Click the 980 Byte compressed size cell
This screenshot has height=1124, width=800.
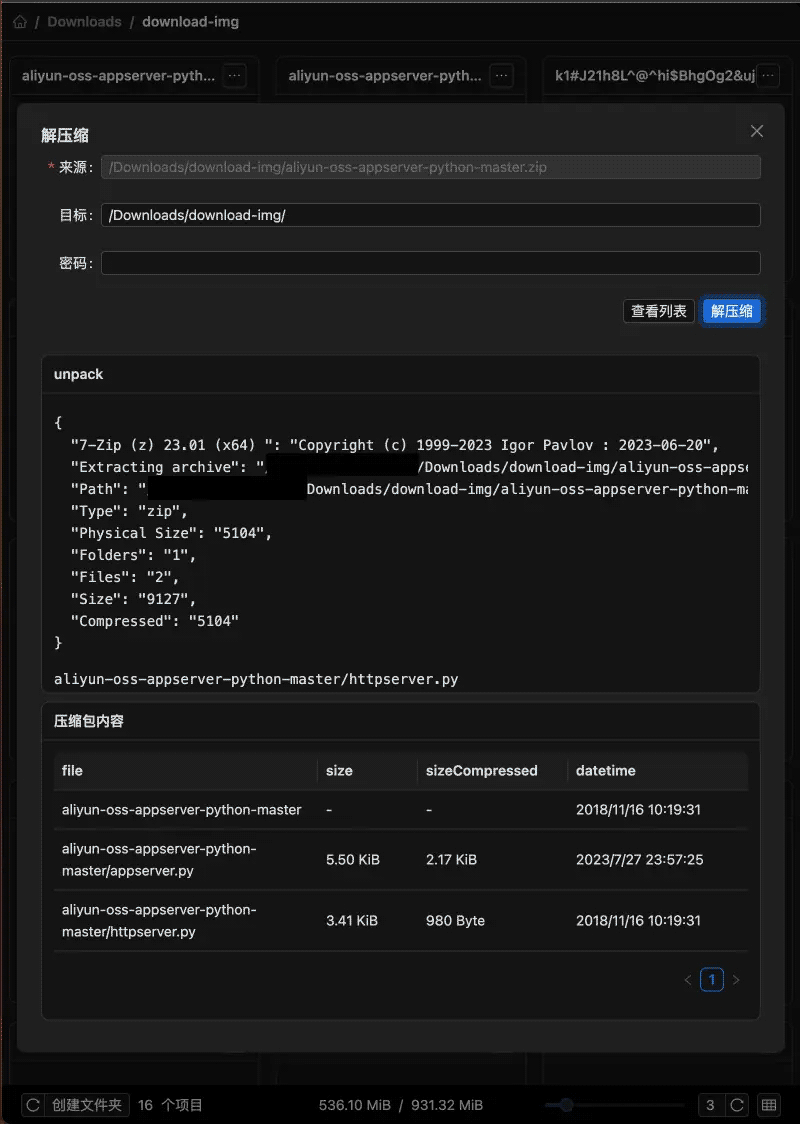pyautogui.click(x=492, y=920)
